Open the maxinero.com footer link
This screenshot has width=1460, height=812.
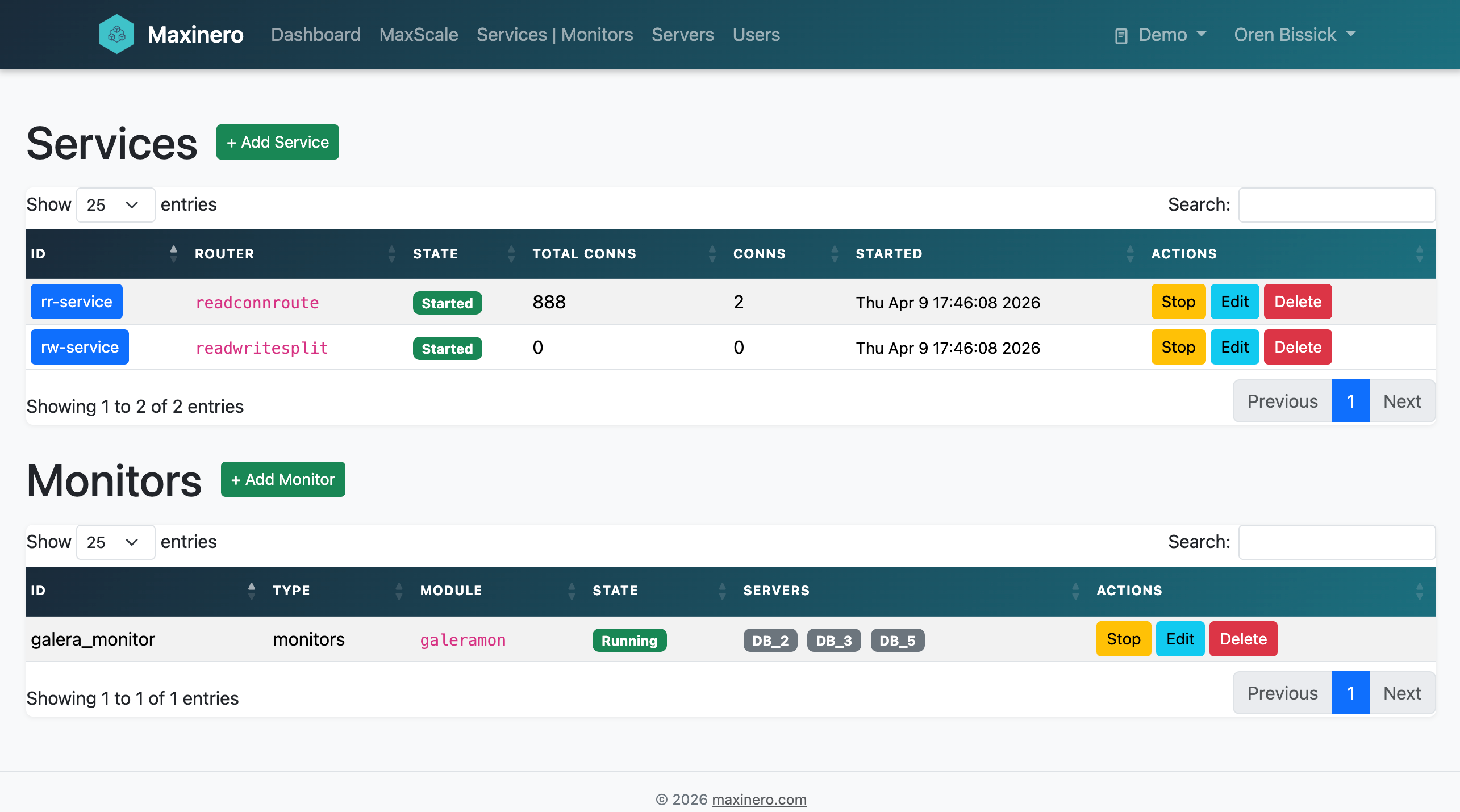[758, 800]
